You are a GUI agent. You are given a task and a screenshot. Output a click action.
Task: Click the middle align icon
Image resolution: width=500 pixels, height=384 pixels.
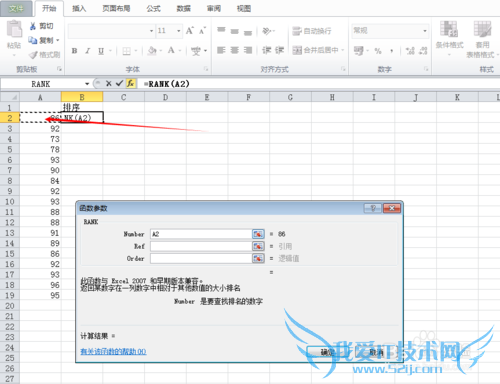[235, 31]
